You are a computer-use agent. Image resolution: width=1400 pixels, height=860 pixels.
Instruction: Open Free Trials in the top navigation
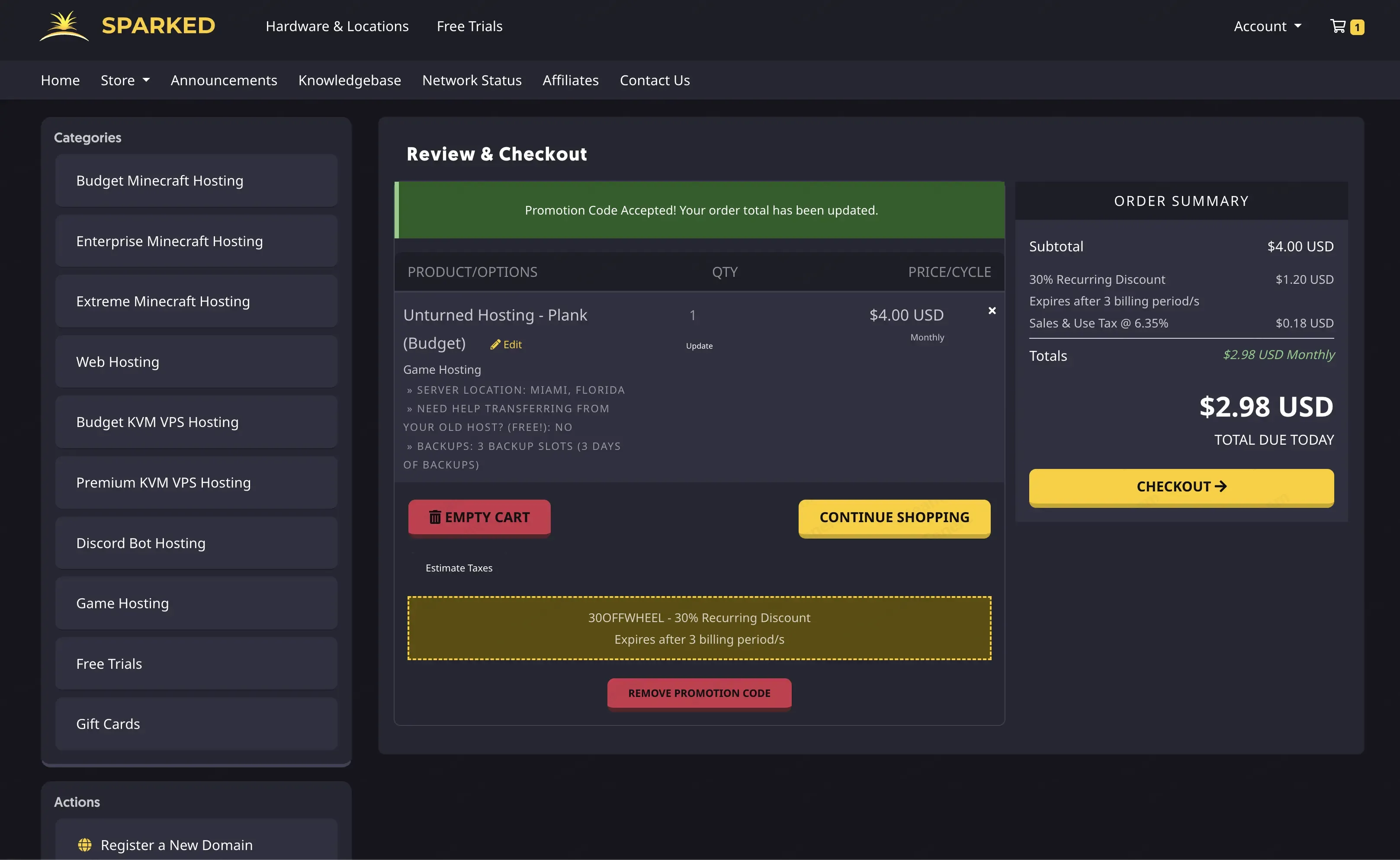[x=469, y=26]
